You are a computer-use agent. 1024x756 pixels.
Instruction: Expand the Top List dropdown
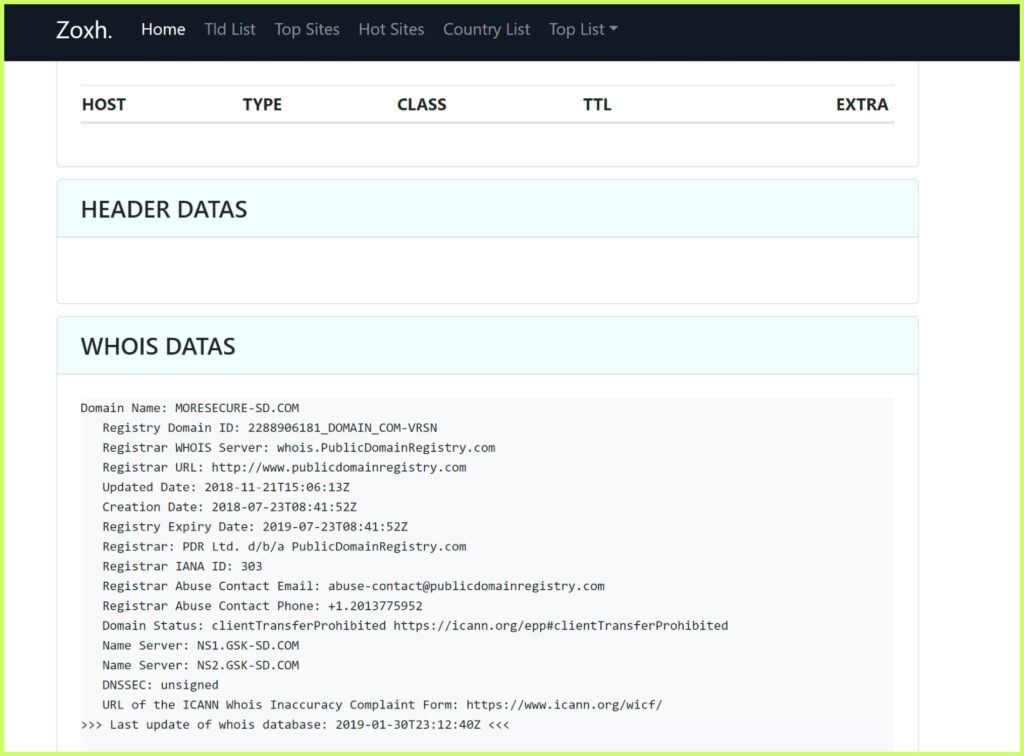(583, 29)
